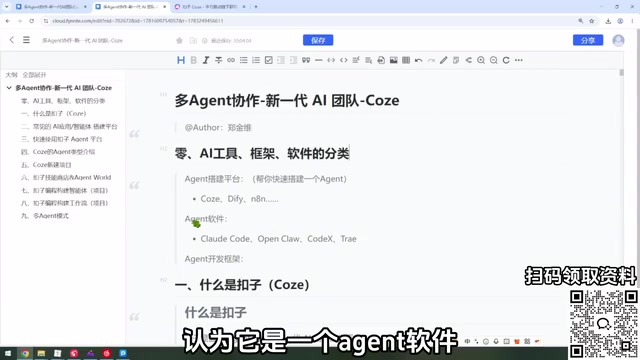Screen dimensions: 640x360
Task: Click the heading 零、AI工具、框架、软件的分类
Action: 262,153
